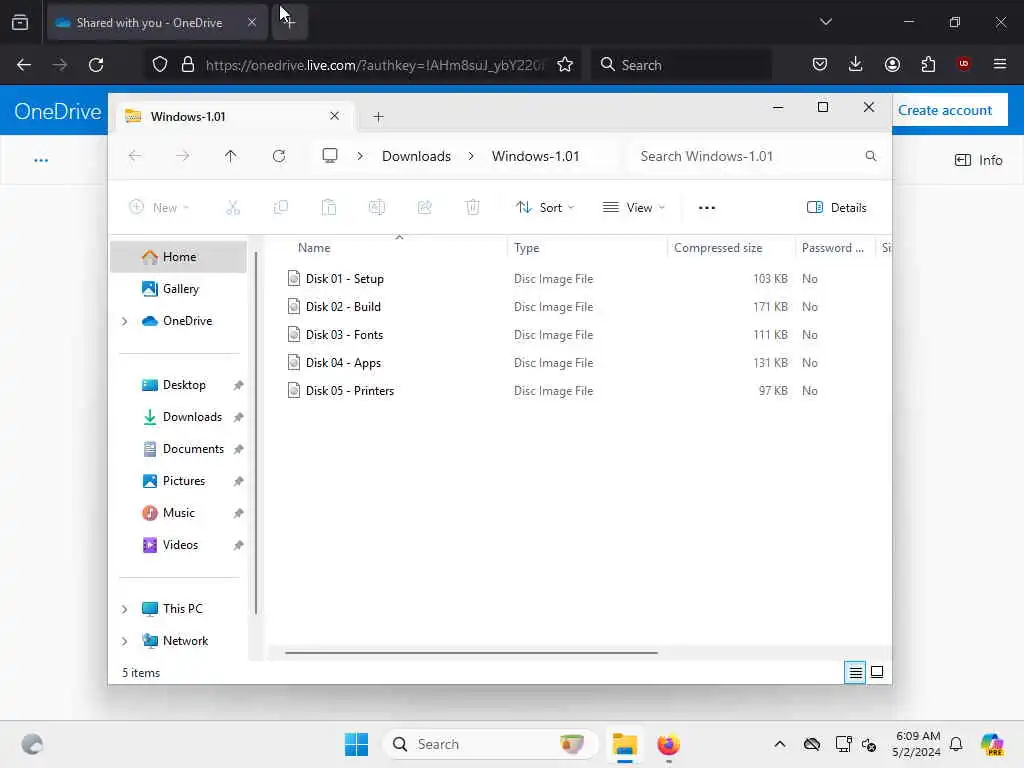Open a new Firefox tab
The image size is (1024, 768).
coord(290,23)
